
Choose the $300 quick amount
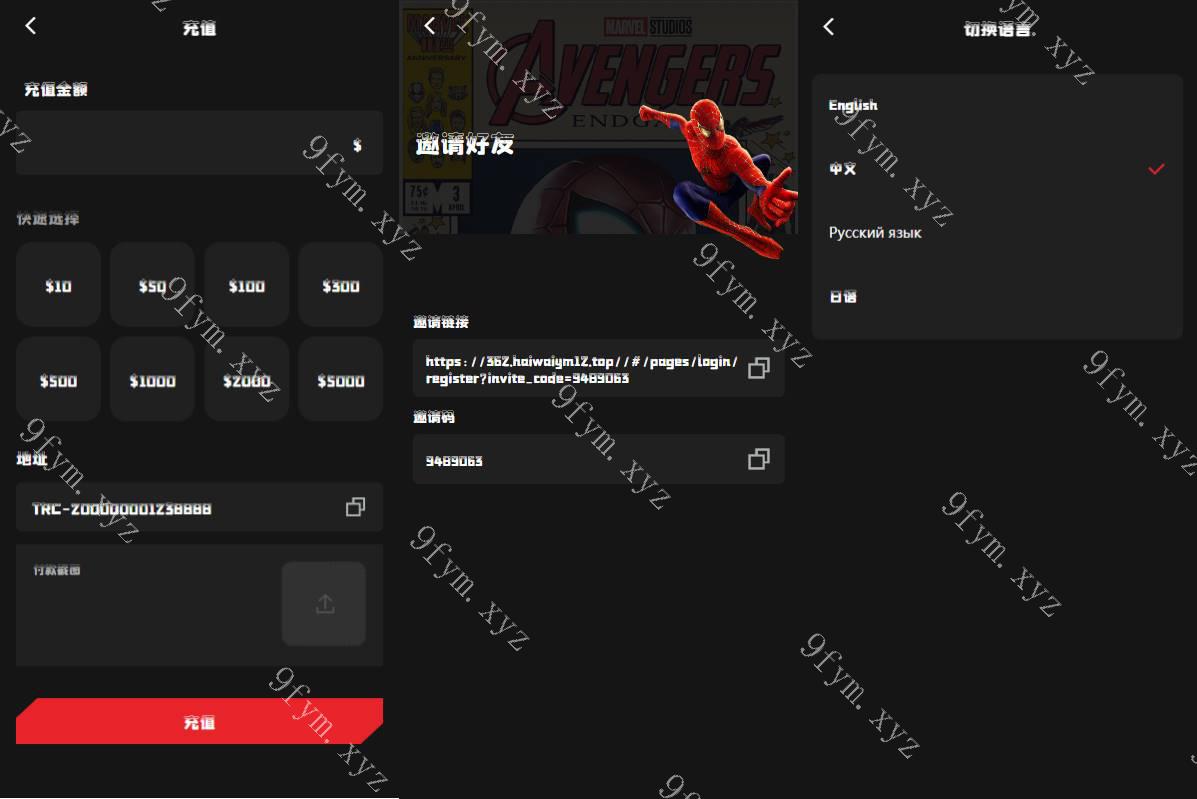click(x=340, y=285)
